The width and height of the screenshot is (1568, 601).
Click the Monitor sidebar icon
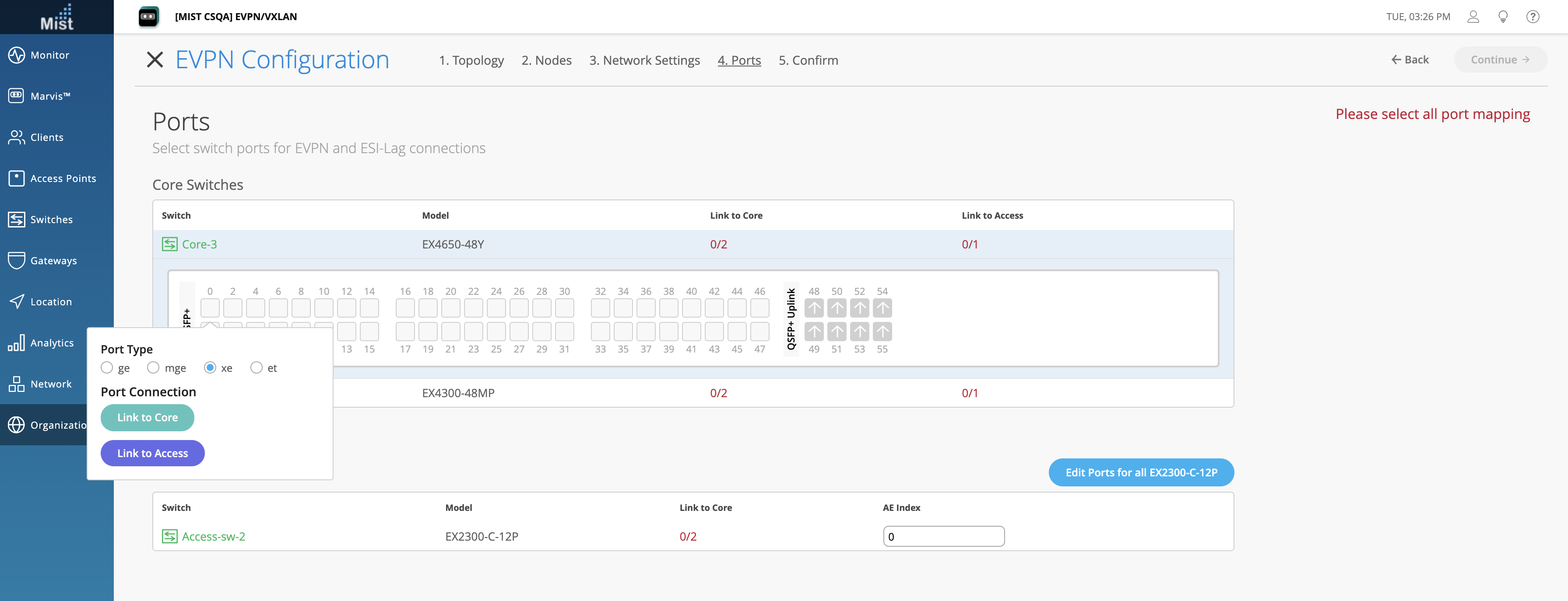tap(17, 55)
